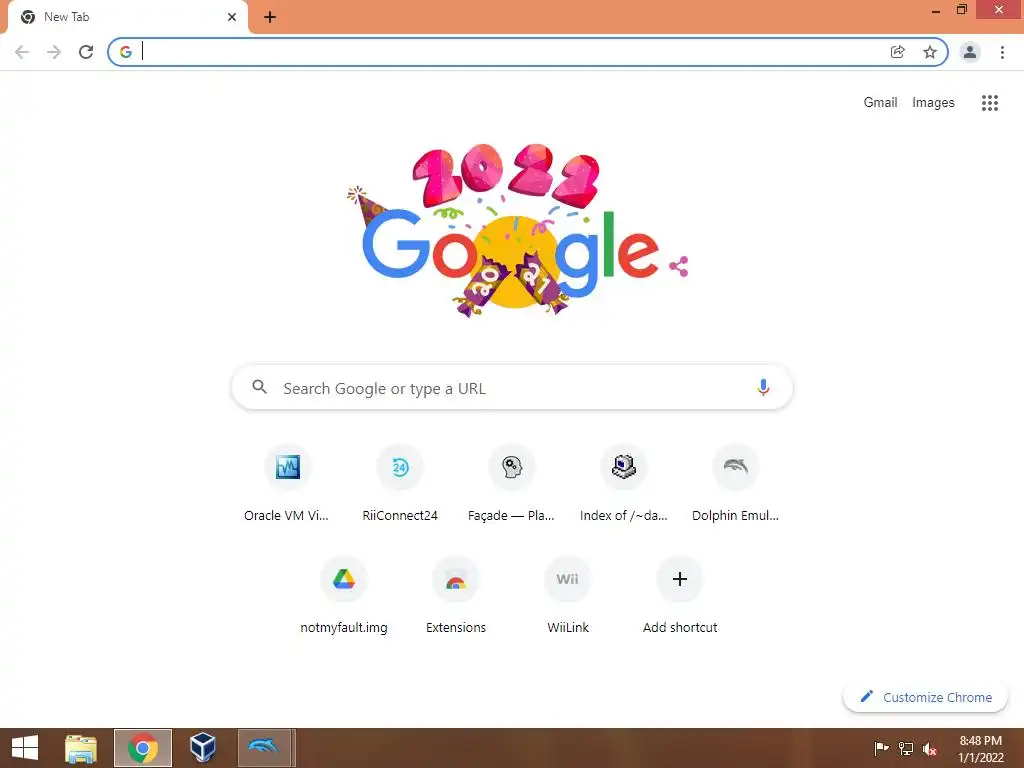Share the doodle with the pink share icon
Viewport: 1024px width, 768px height.
point(679,266)
